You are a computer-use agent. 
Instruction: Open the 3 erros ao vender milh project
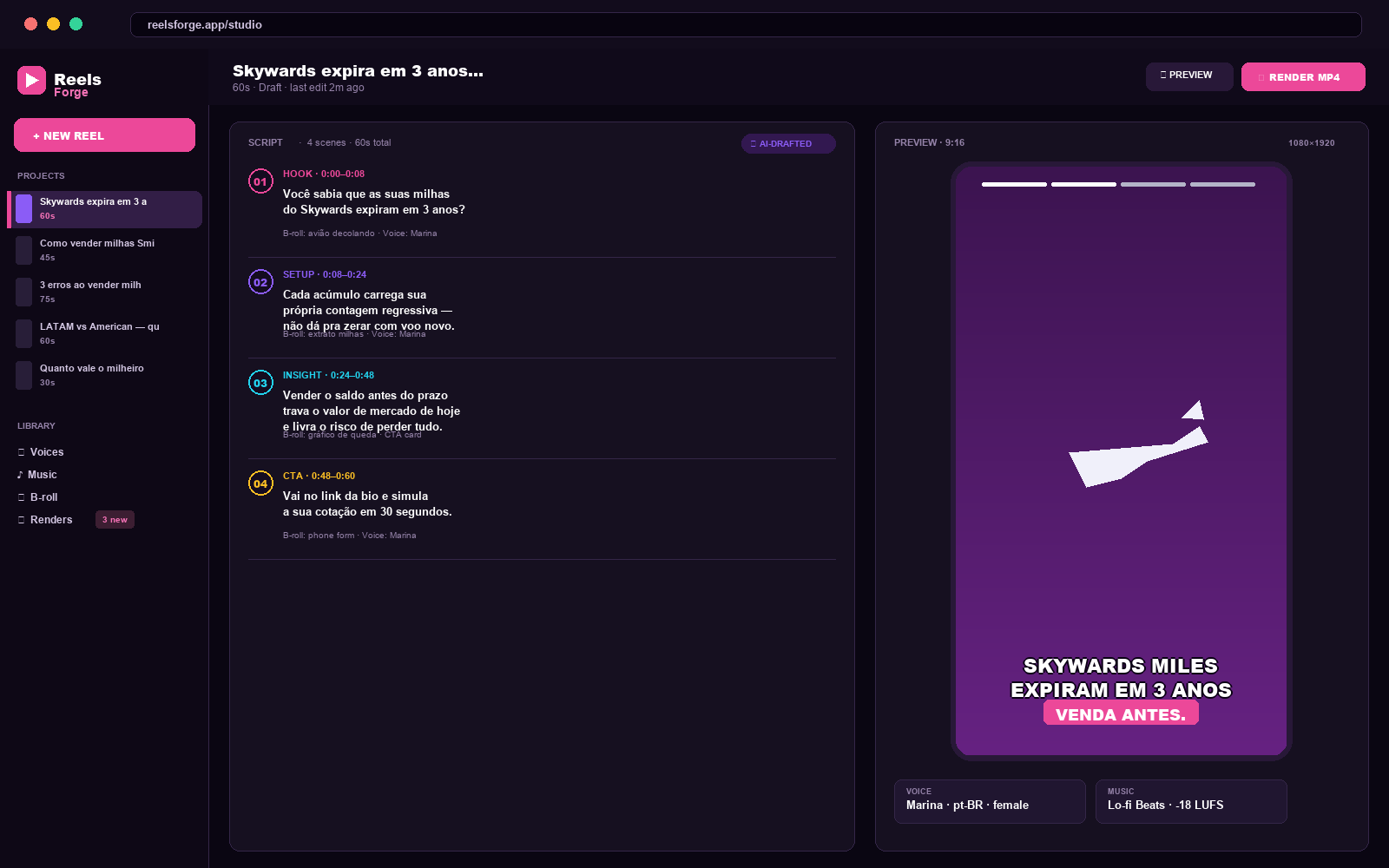106,292
